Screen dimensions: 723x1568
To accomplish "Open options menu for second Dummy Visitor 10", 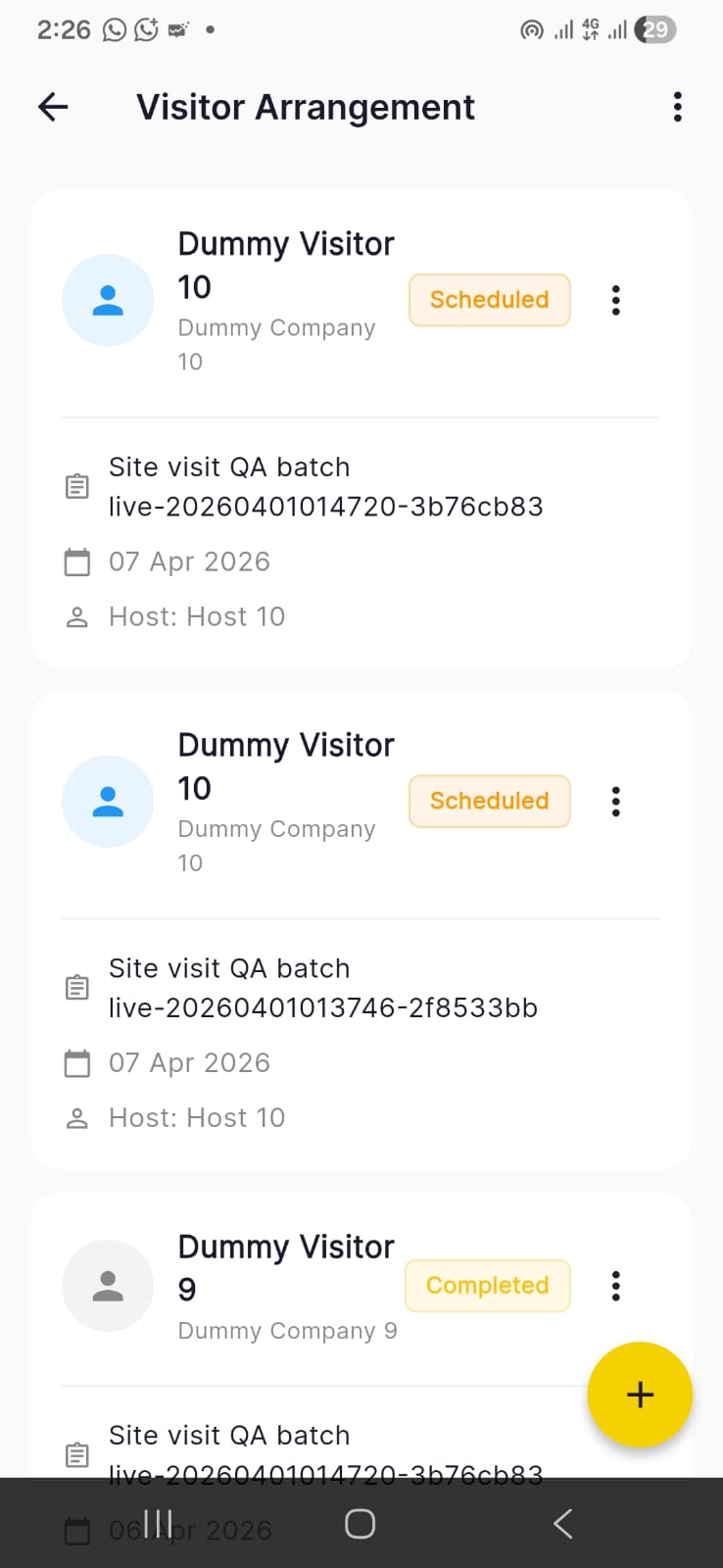I will coord(615,801).
